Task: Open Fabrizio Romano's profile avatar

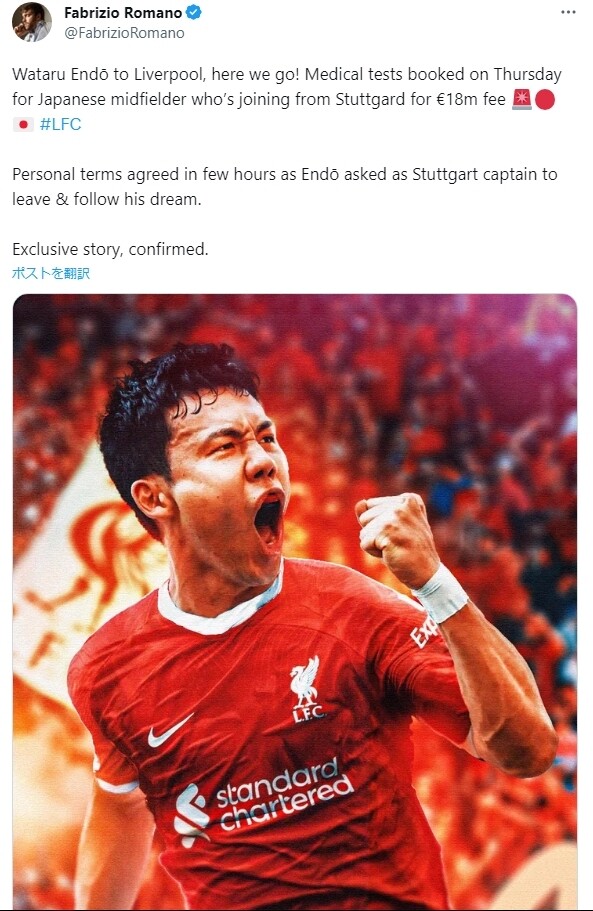Action: point(32,21)
